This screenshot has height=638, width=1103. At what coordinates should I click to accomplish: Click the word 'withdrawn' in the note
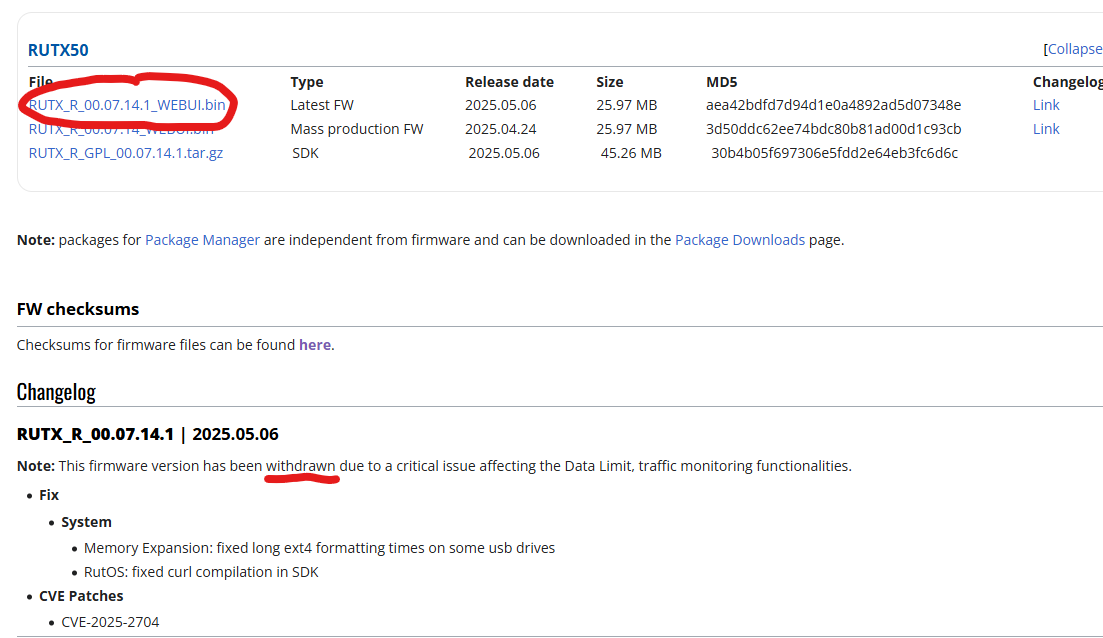pyautogui.click(x=300, y=466)
